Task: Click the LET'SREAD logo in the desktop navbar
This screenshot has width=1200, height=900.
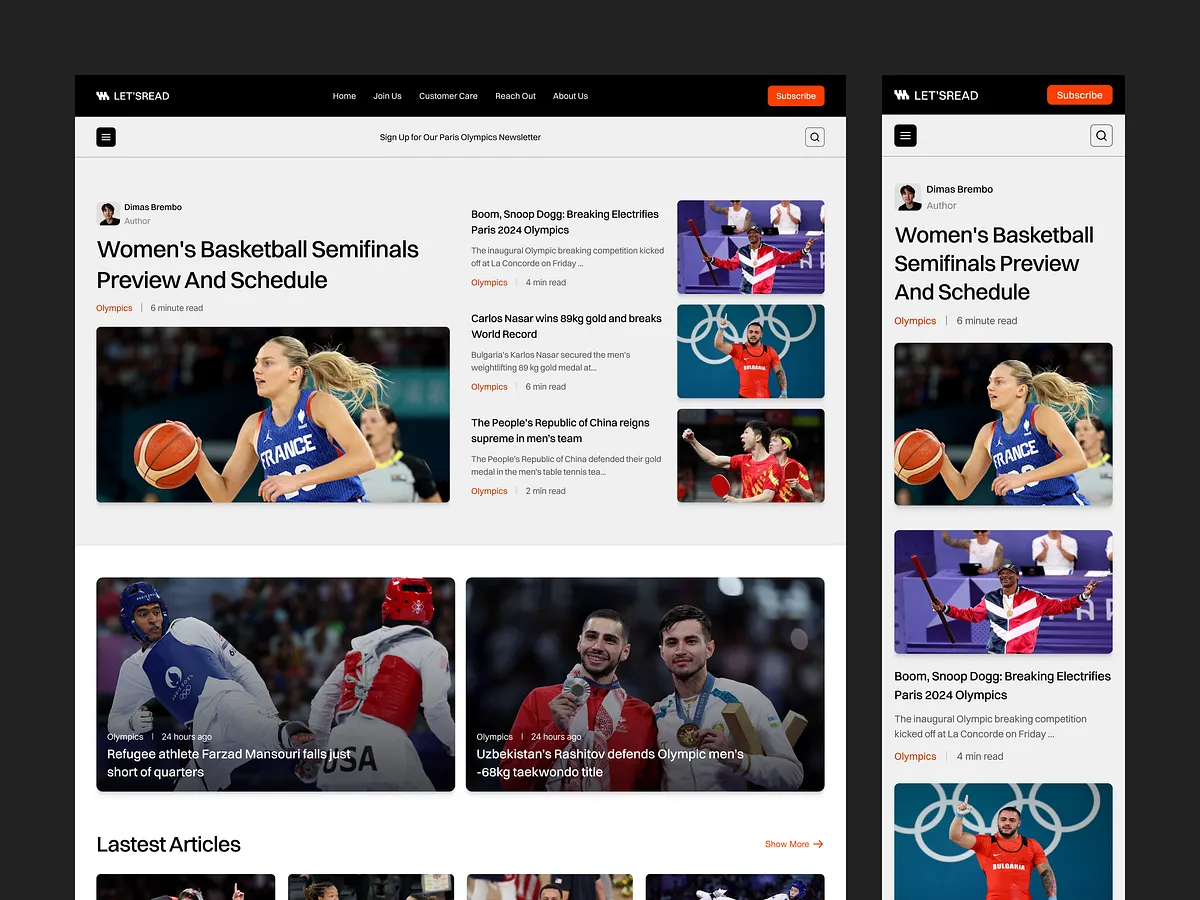Action: (x=133, y=95)
